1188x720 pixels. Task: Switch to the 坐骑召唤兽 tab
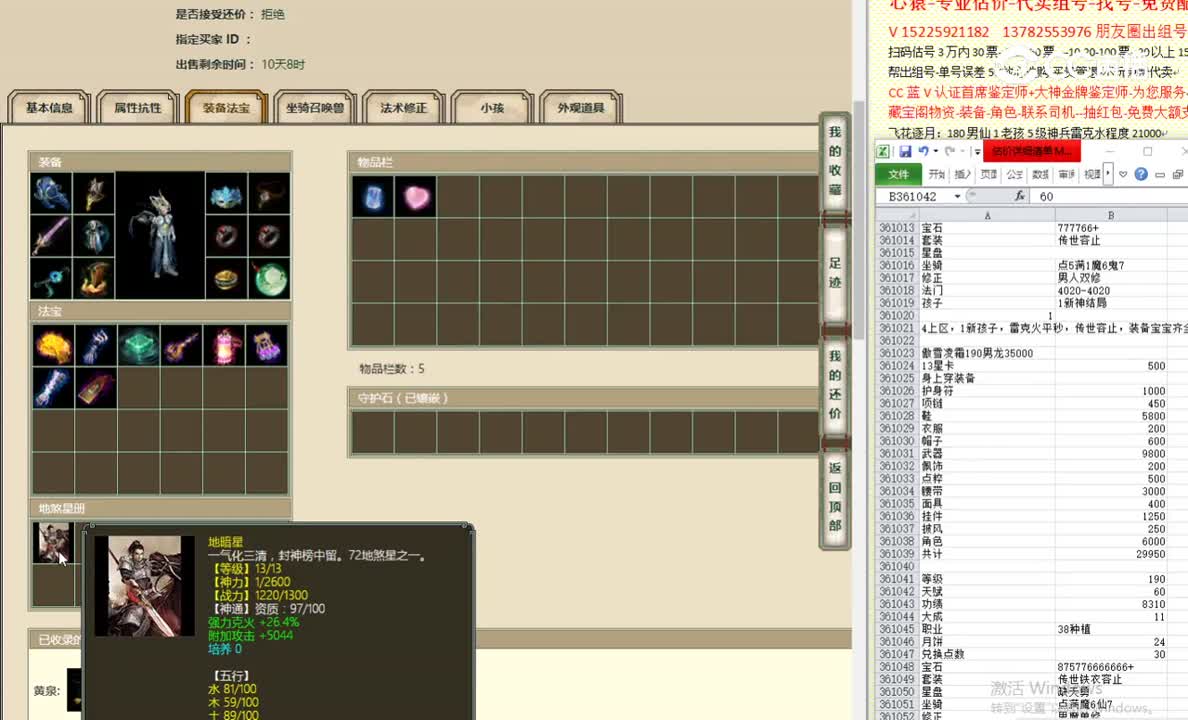click(315, 107)
